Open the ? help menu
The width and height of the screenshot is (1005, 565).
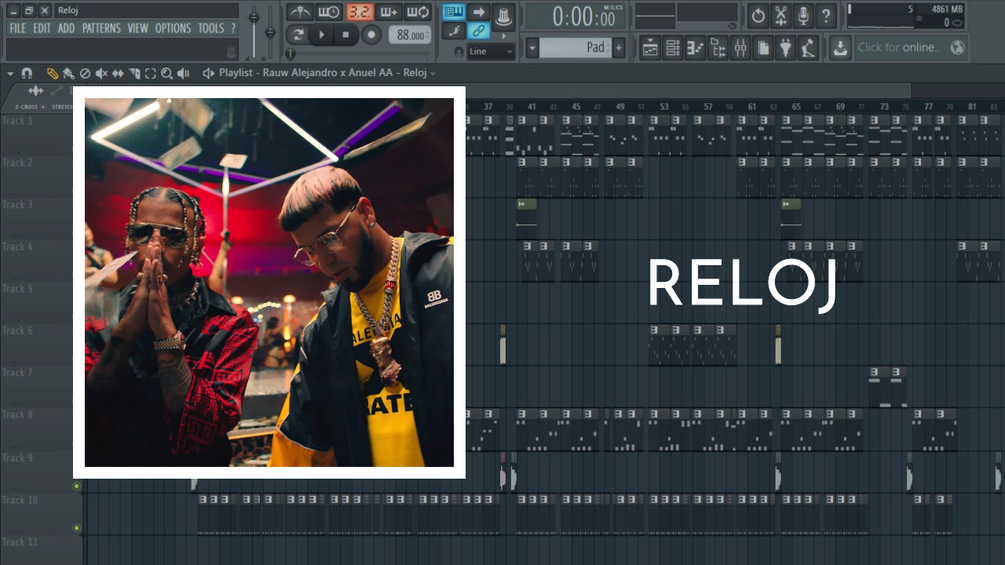[233, 28]
